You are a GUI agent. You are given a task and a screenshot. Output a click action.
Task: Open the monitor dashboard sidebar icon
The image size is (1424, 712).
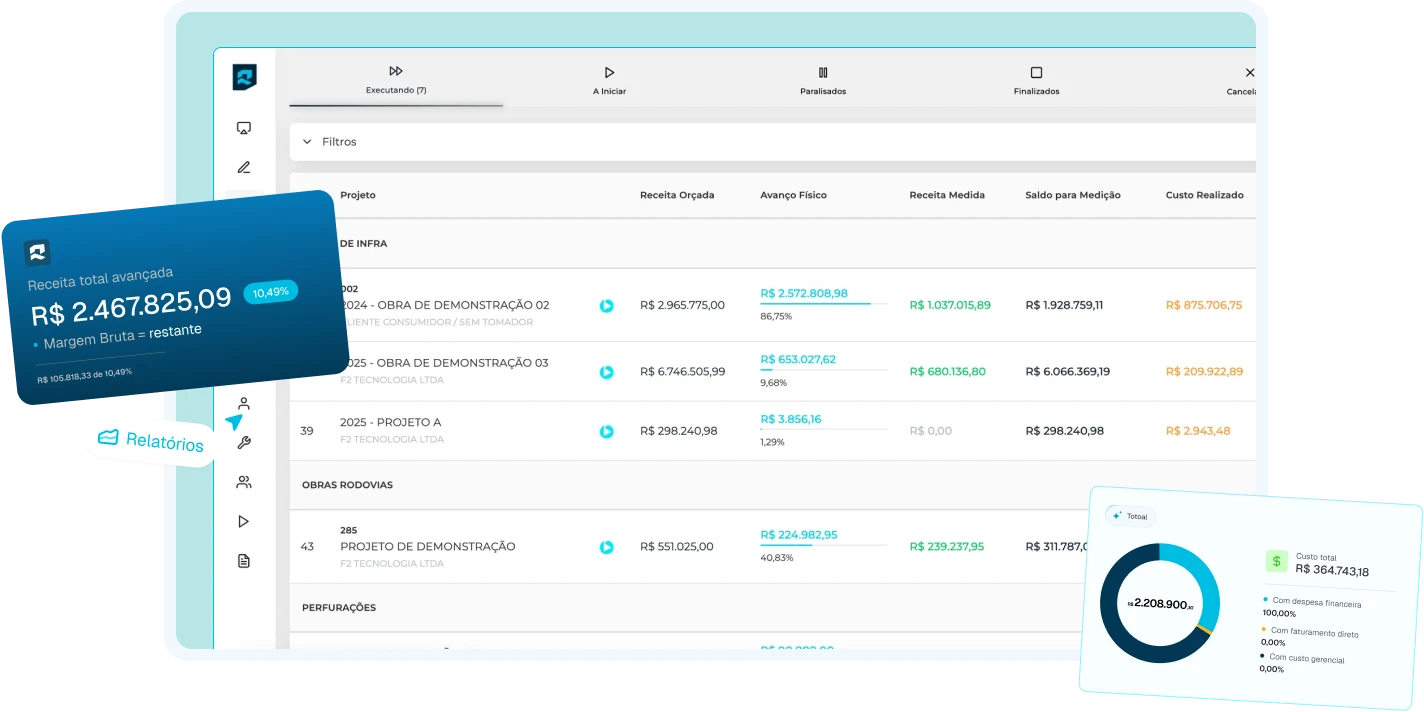[x=244, y=128]
